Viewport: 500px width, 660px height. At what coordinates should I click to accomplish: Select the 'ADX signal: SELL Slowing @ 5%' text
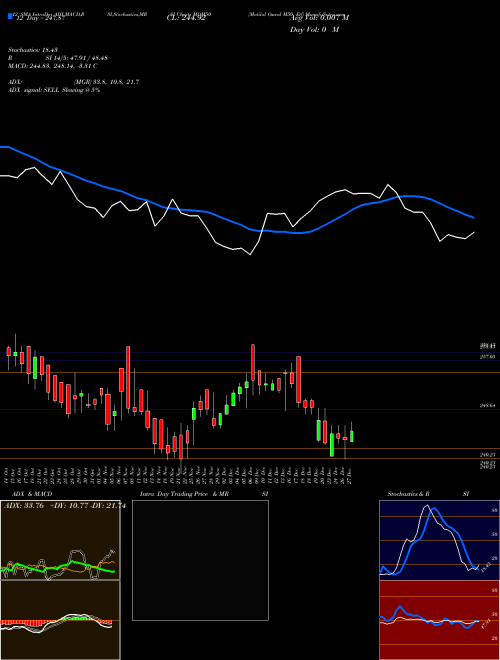(x=54, y=90)
